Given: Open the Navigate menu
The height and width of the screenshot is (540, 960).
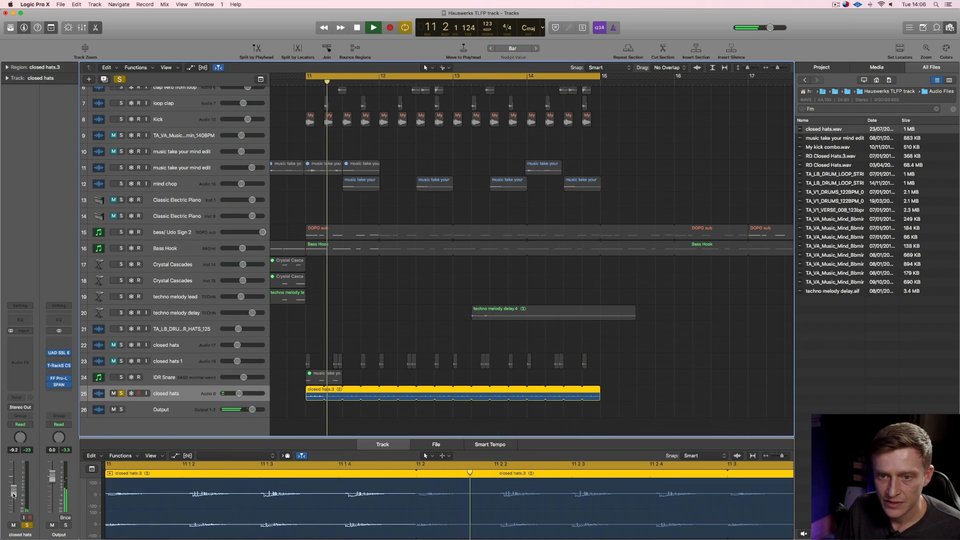Looking at the screenshot, I should pos(119,4).
